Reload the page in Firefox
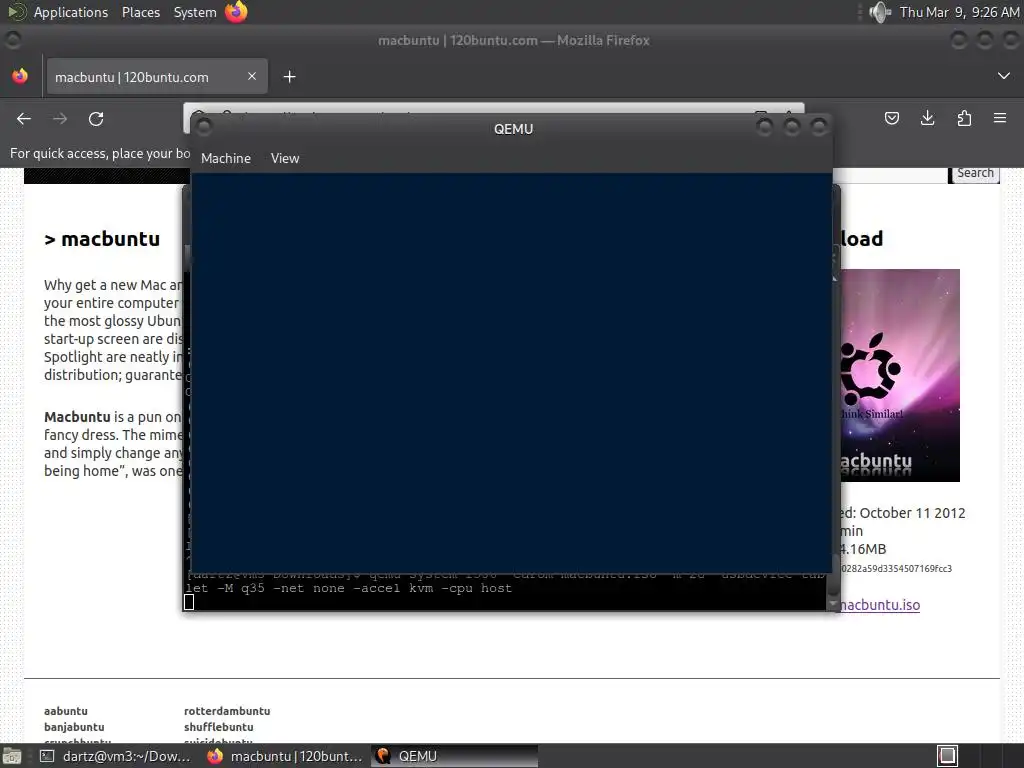The width and height of the screenshot is (1024, 768). [96, 119]
